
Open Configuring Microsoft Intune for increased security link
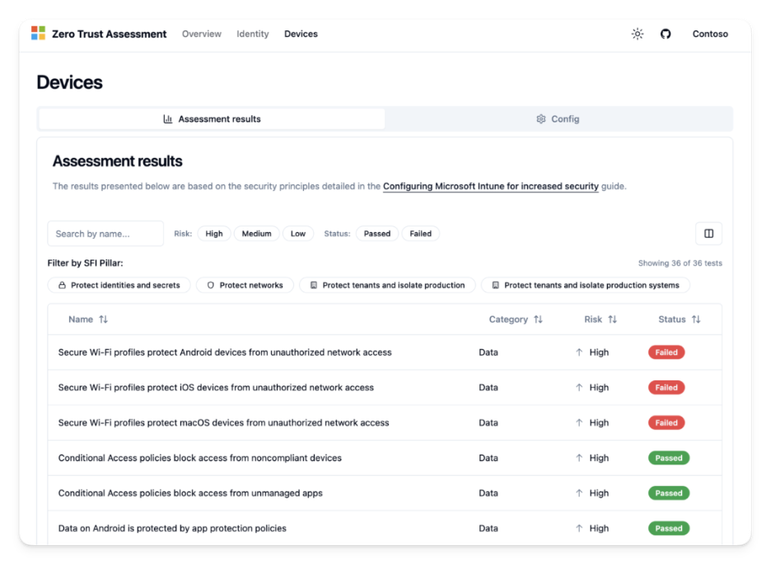point(491,186)
